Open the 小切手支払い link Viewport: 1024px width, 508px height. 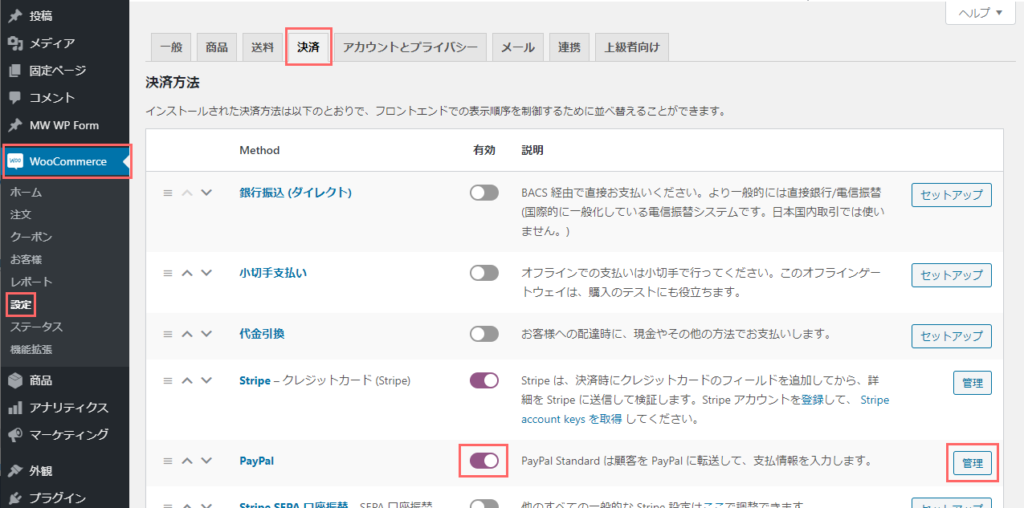coord(273,273)
